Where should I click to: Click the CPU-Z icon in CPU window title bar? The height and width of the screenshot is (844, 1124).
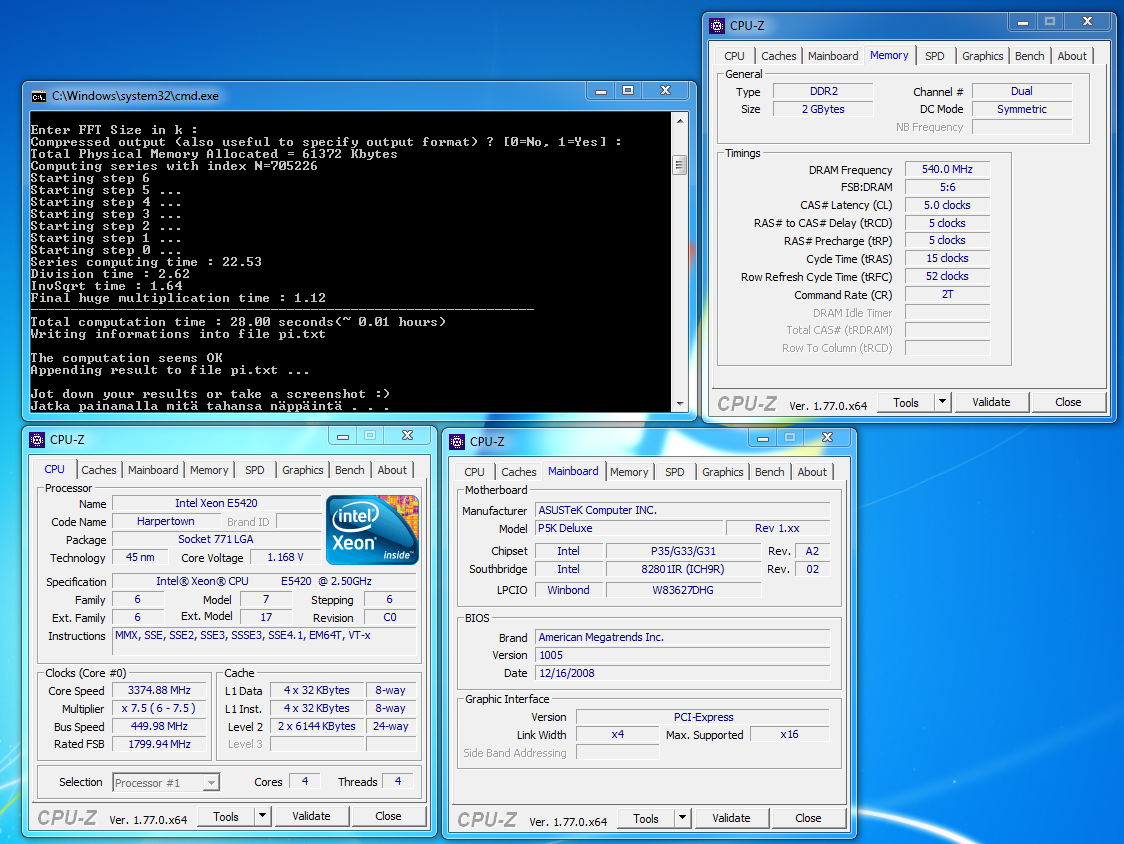pyautogui.click(x=37, y=440)
